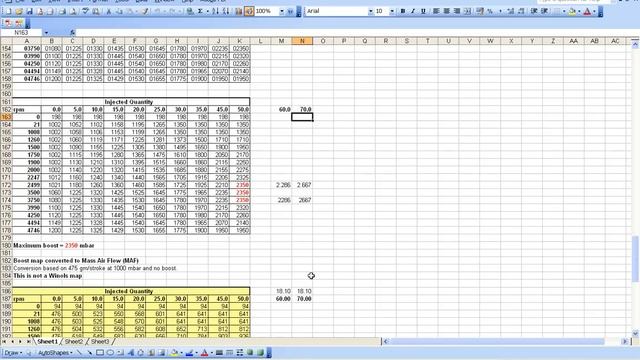Open the Name Box dropdown arrow
Screen dimensions: 640x360
pyautogui.click(x=46, y=32)
